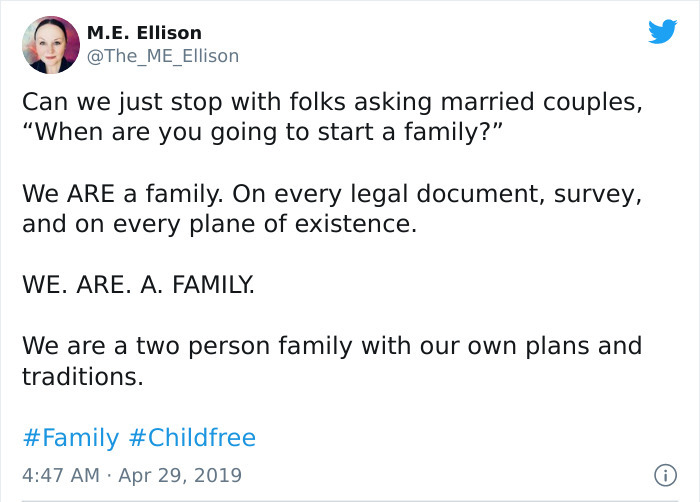Click the line "WE. ARE. A. FAMILY."
This screenshot has height=502, width=700.
point(138,284)
